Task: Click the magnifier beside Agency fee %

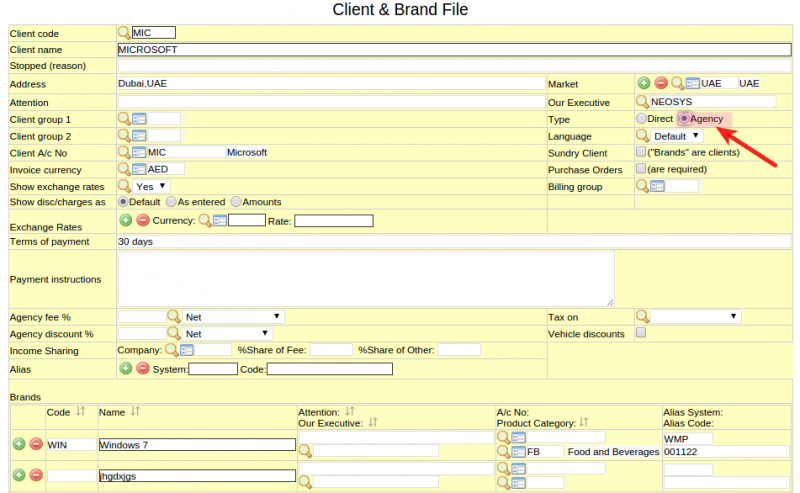Action: 174,317
